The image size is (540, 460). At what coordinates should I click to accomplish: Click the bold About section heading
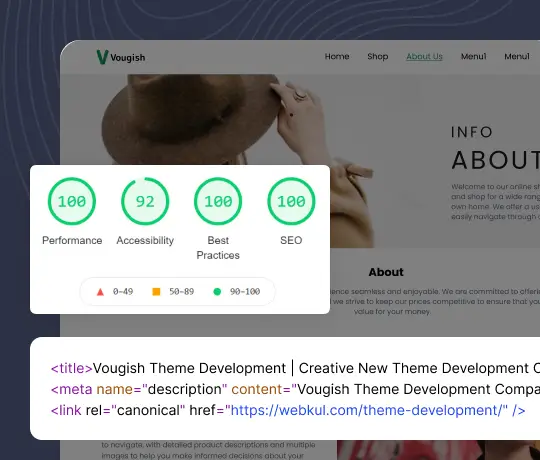click(386, 272)
